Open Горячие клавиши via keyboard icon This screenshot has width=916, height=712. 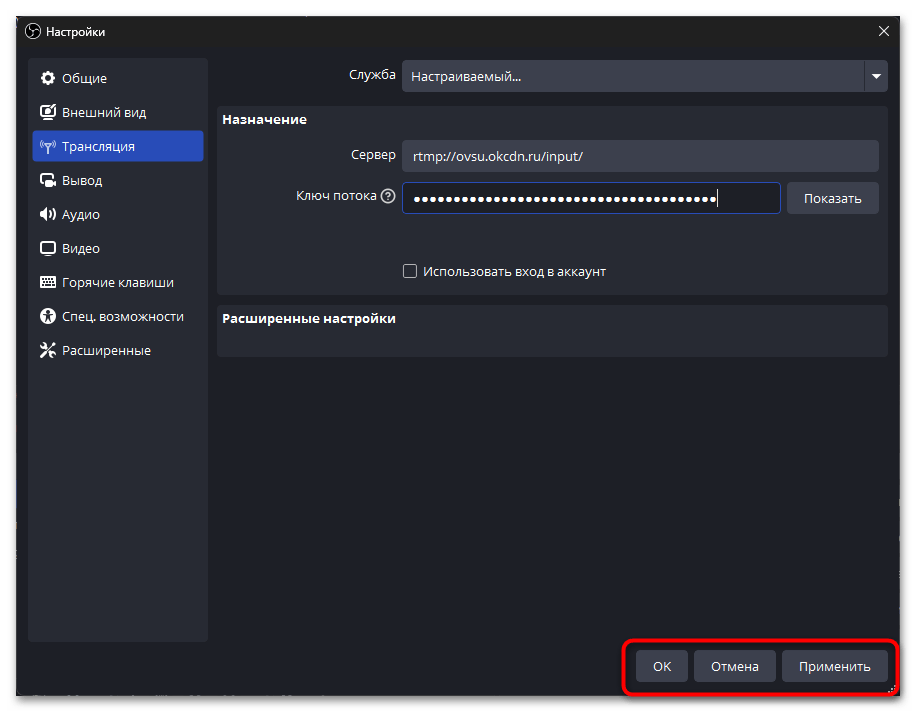click(47, 283)
